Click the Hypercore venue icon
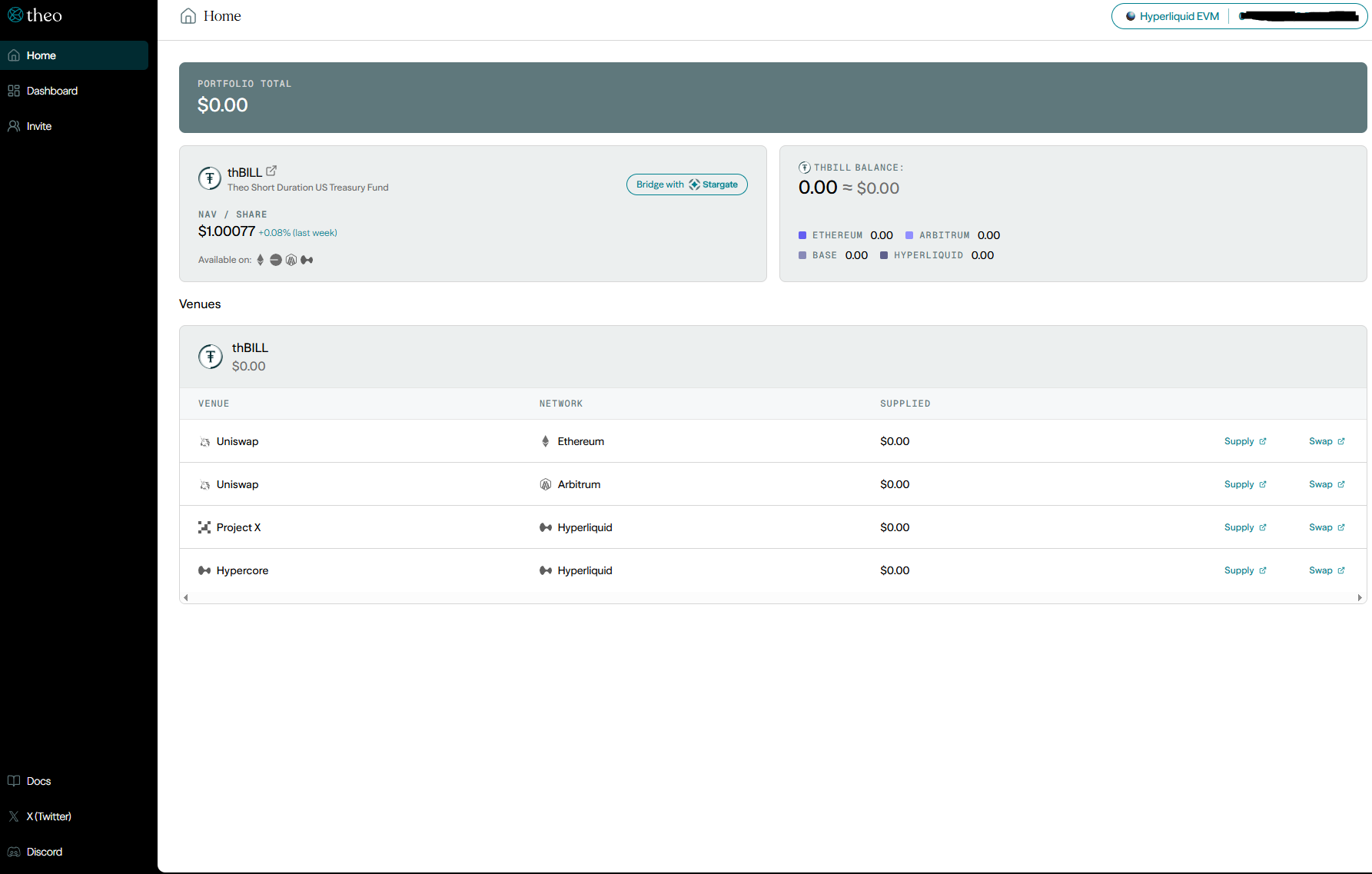Image resolution: width=1372 pixels, height=874 pixels. tap(204, 570)
